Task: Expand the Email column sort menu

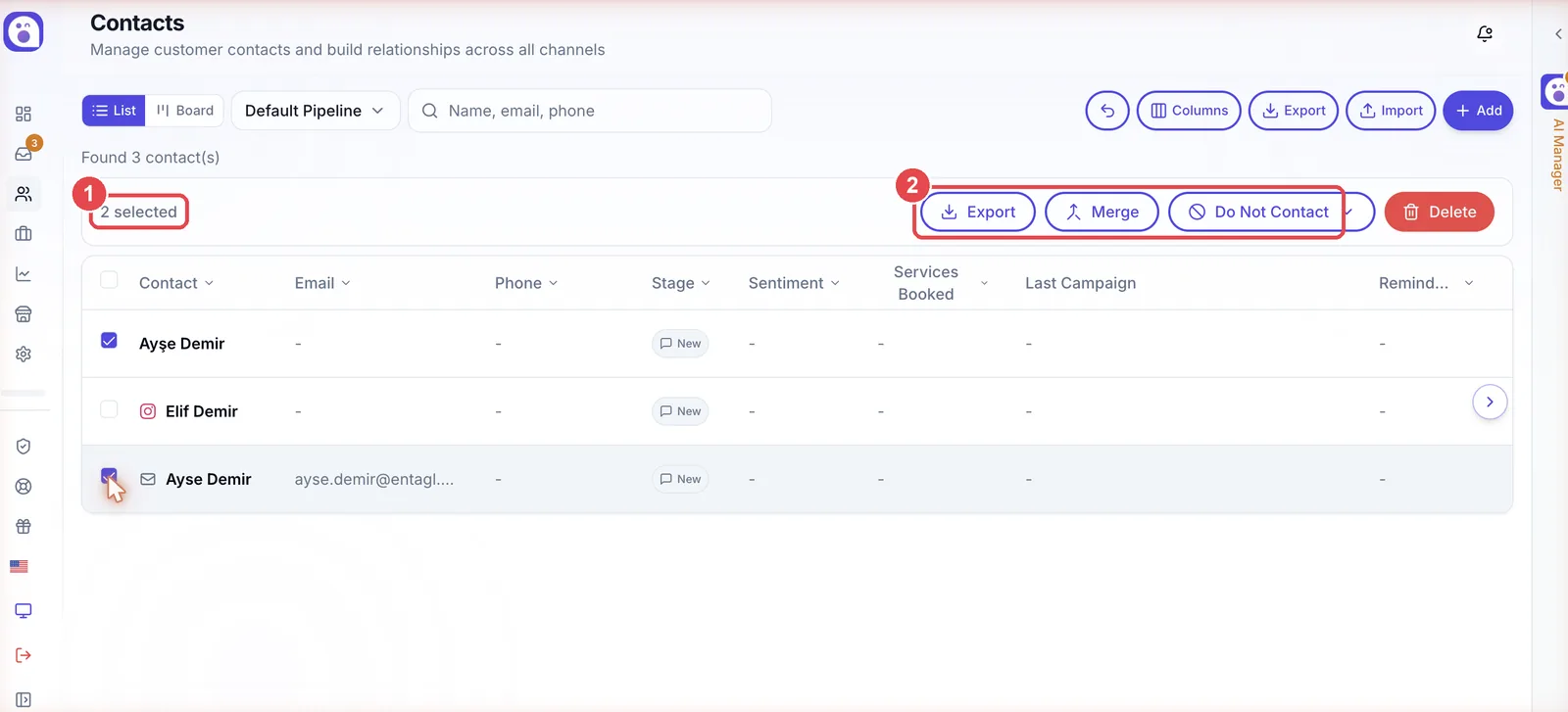Action: click(x=345, y=283)
